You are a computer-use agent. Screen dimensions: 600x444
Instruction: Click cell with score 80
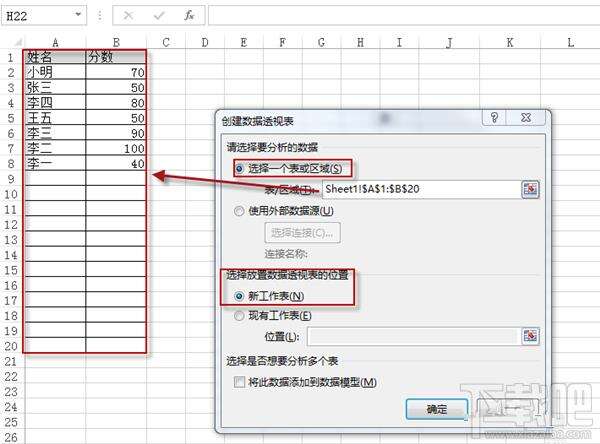116,103
